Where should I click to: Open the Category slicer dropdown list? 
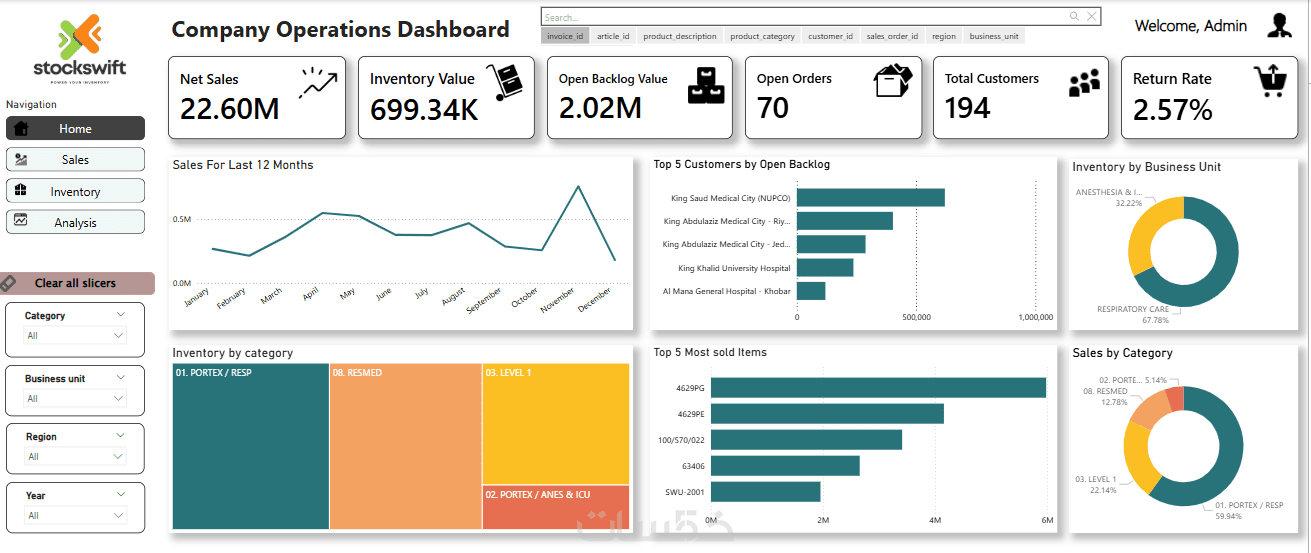76,336
